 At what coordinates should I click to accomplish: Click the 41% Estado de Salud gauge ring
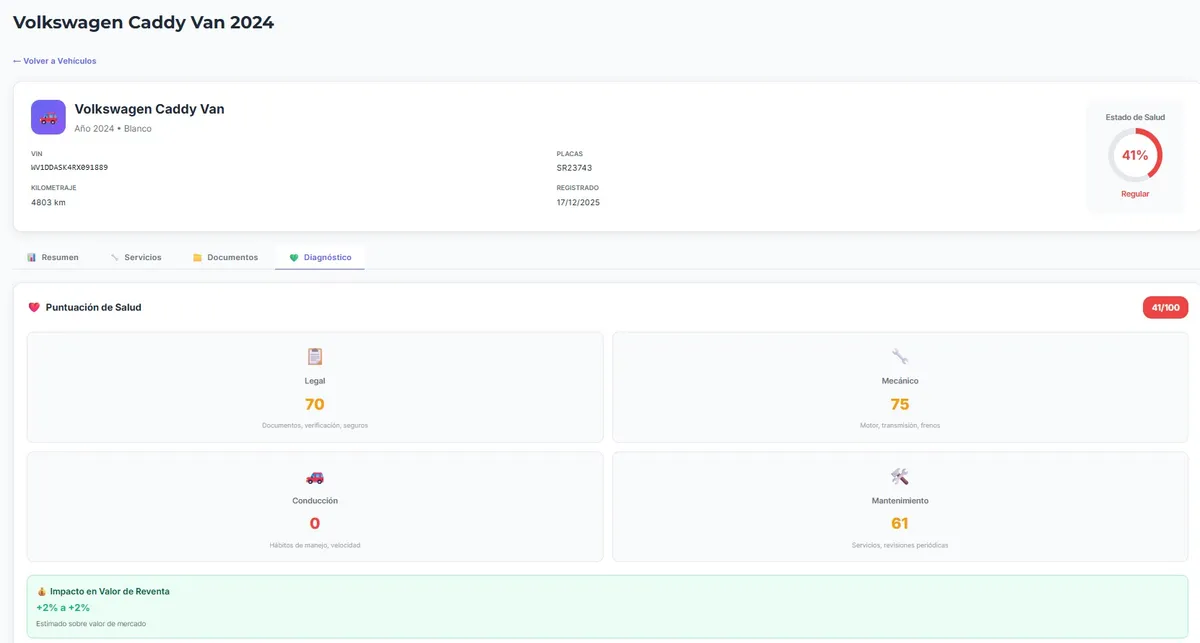[x=1134, y=156]
